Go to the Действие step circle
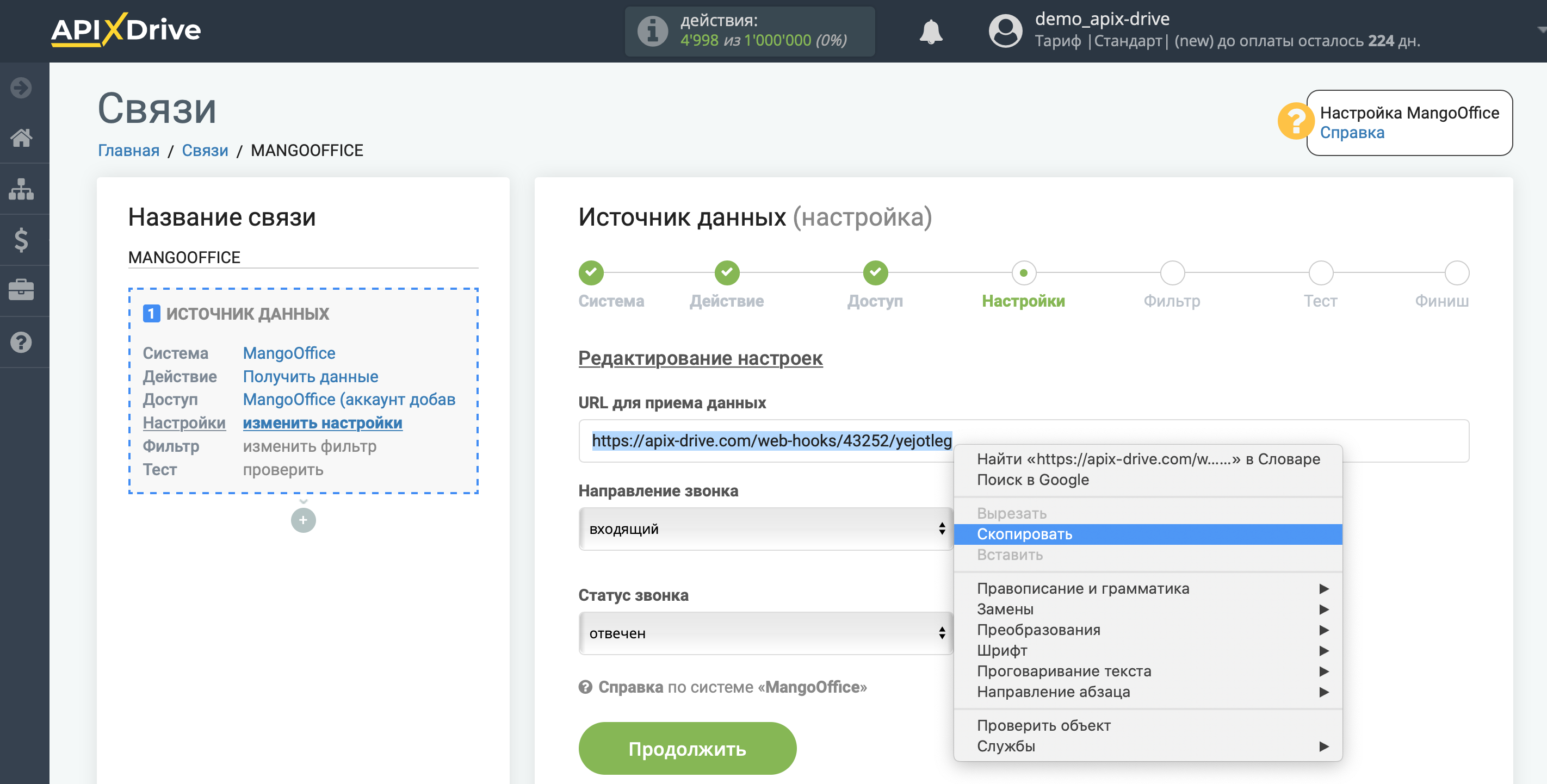 pyautogui.click(x=727, y=272)
